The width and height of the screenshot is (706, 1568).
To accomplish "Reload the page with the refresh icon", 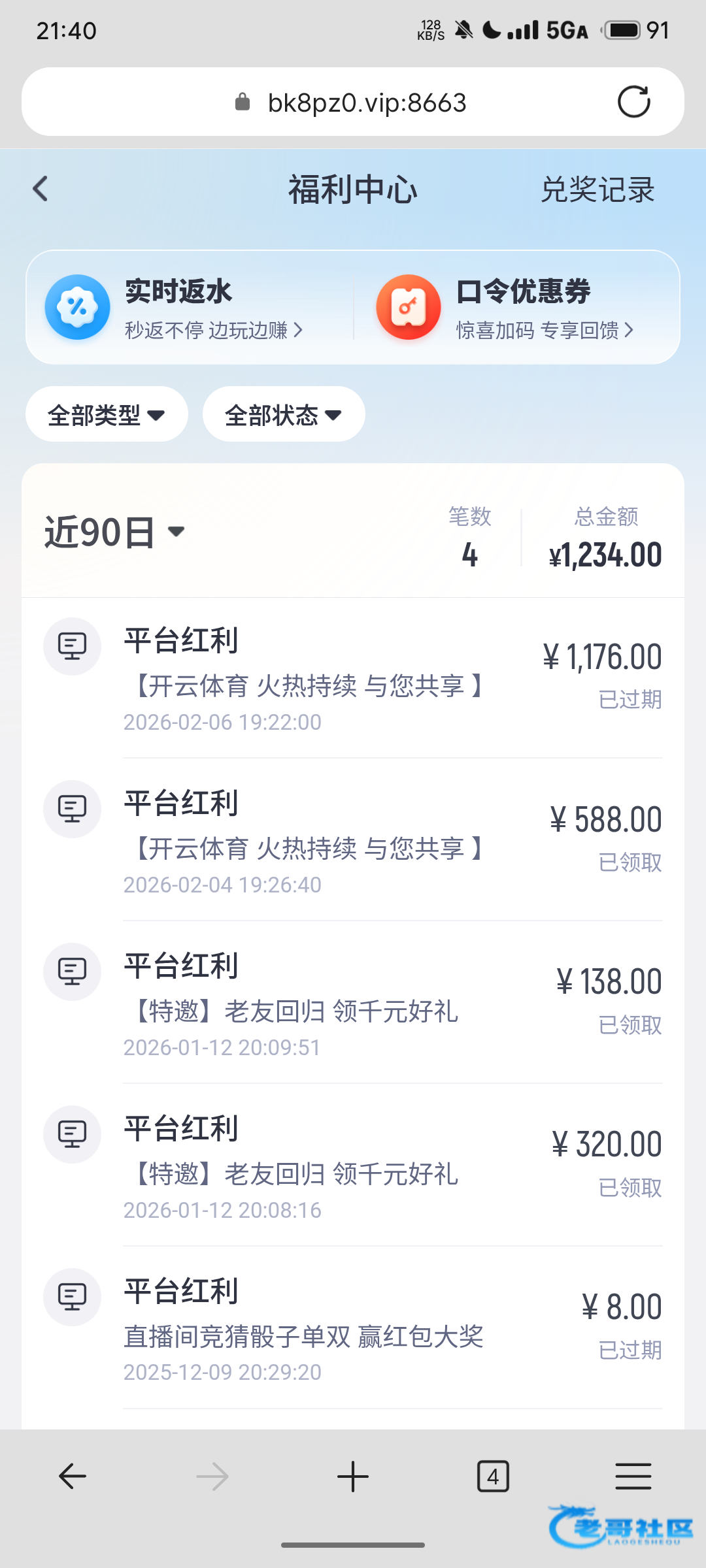I will [x=633, y=102].
